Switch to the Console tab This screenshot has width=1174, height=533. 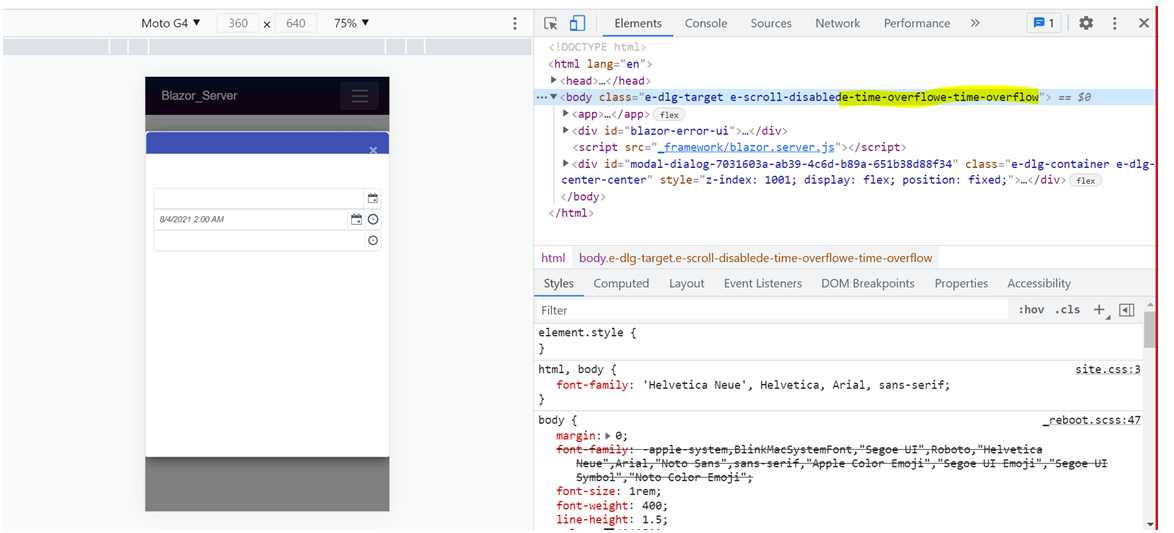click(x=706, y=23)
